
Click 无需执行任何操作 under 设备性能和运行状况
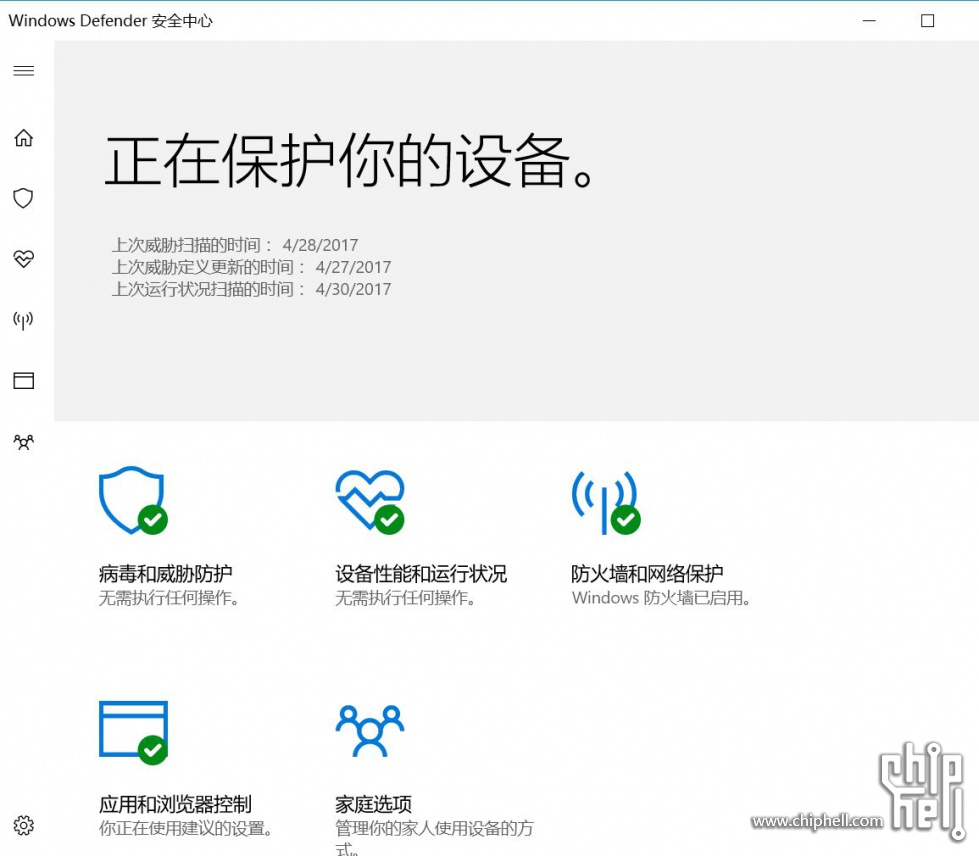pos(405,598)
